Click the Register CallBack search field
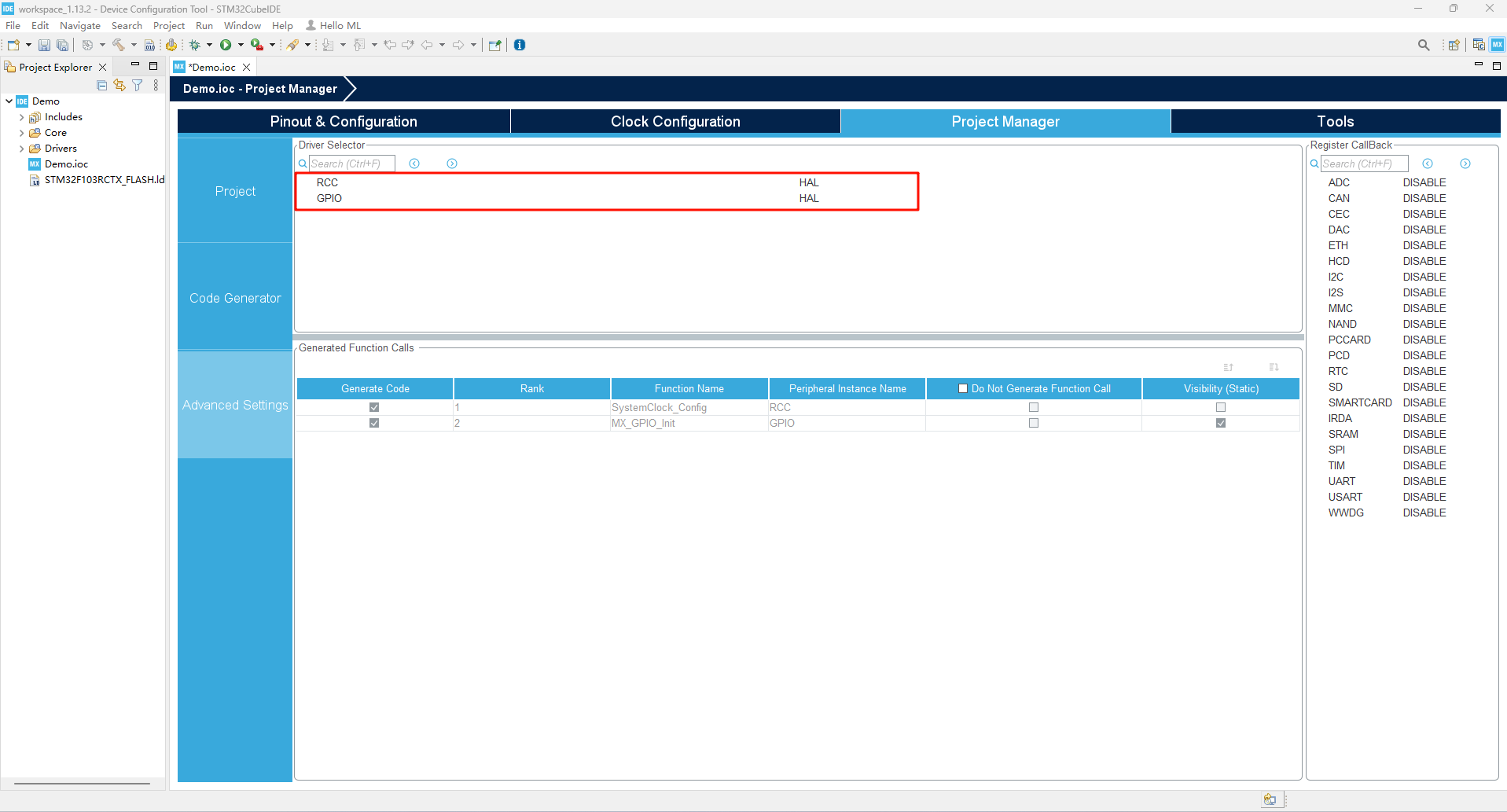 click(x=1364, y=164)
